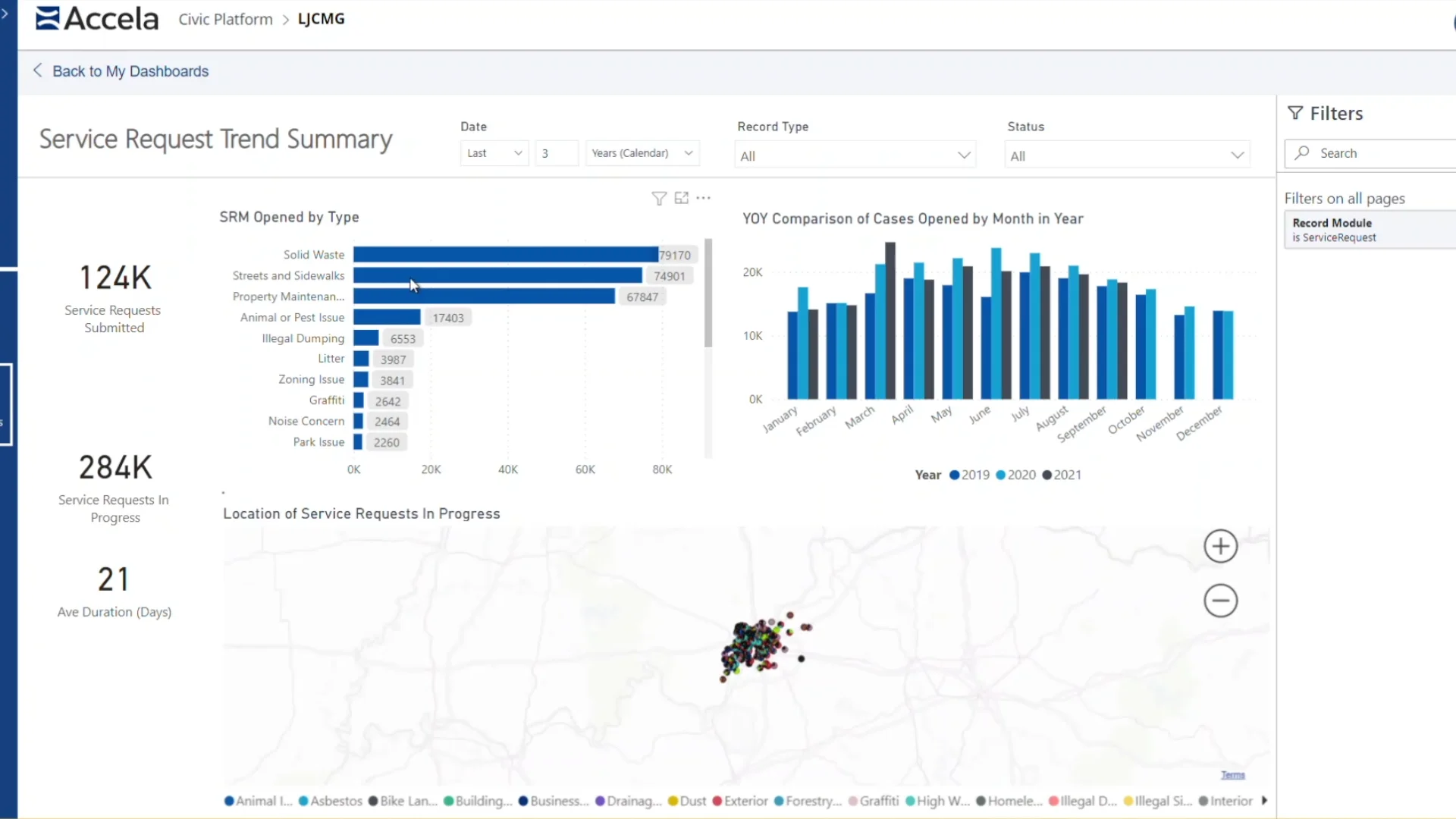Viewport: 1456px width, 819px height.
Task: Select Drainag... legend item
Action: (x=629, y=801)
